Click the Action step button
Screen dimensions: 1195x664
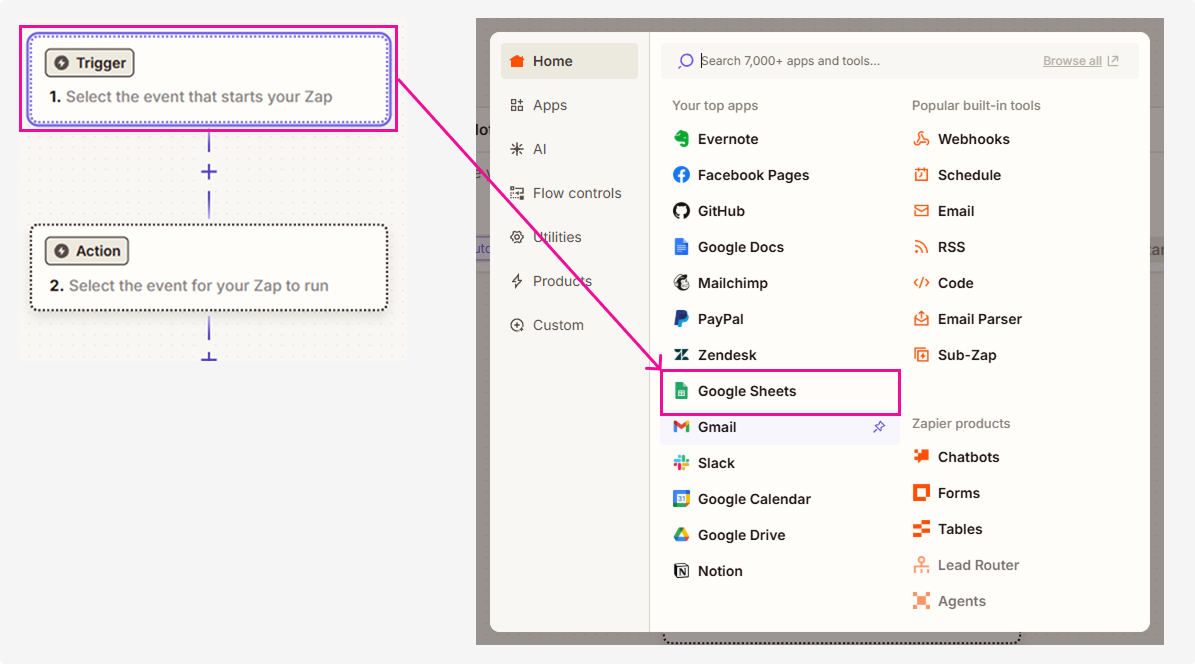tap(87, 251)
